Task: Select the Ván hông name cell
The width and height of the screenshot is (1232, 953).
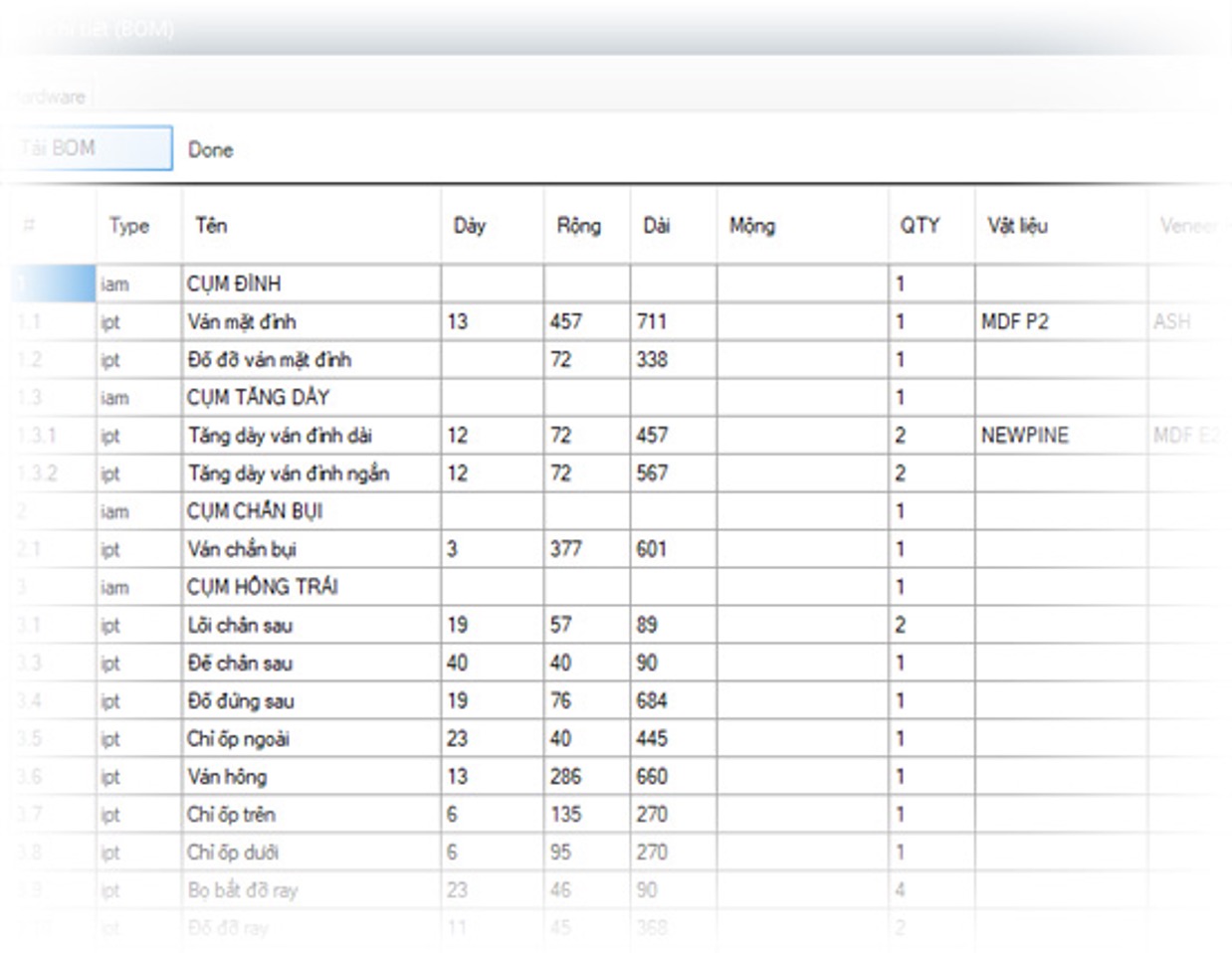Action: (x=311, y=776)
